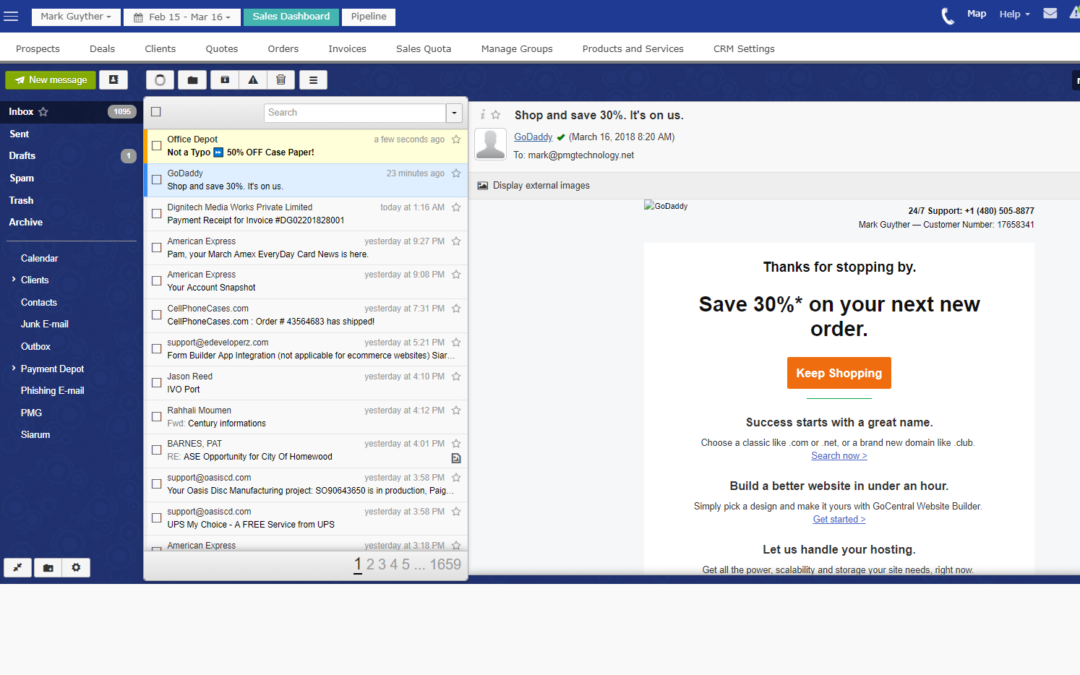The height and width of the screenshot is (675, 1080).
Task: Tick the select-all checkbox above message list
Action: click(x=156, y=112)
